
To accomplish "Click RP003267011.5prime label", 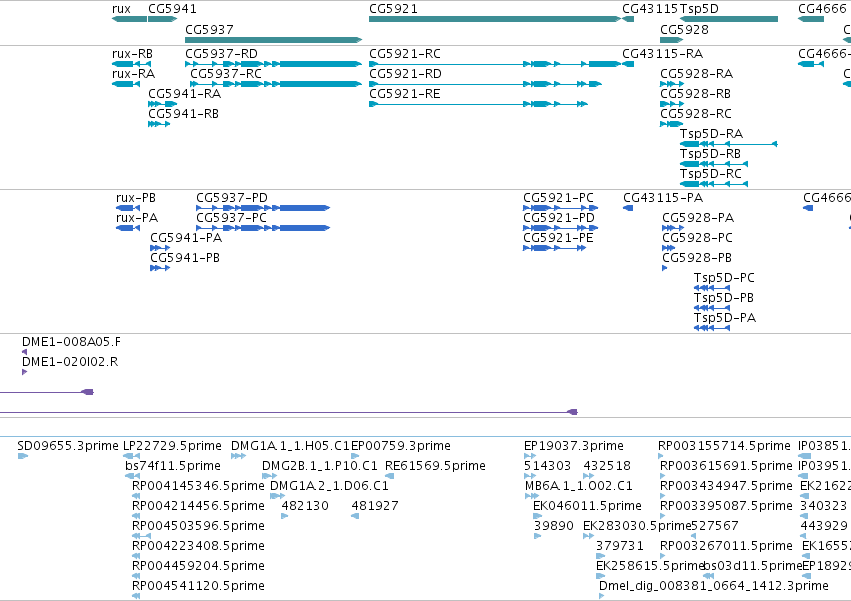I will [726, 546].
